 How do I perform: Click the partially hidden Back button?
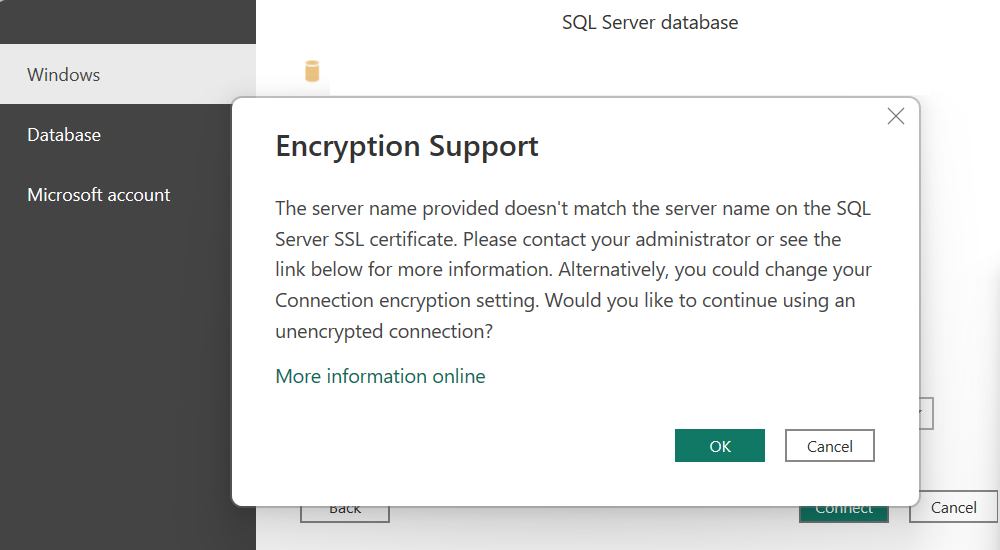[345, 512]
